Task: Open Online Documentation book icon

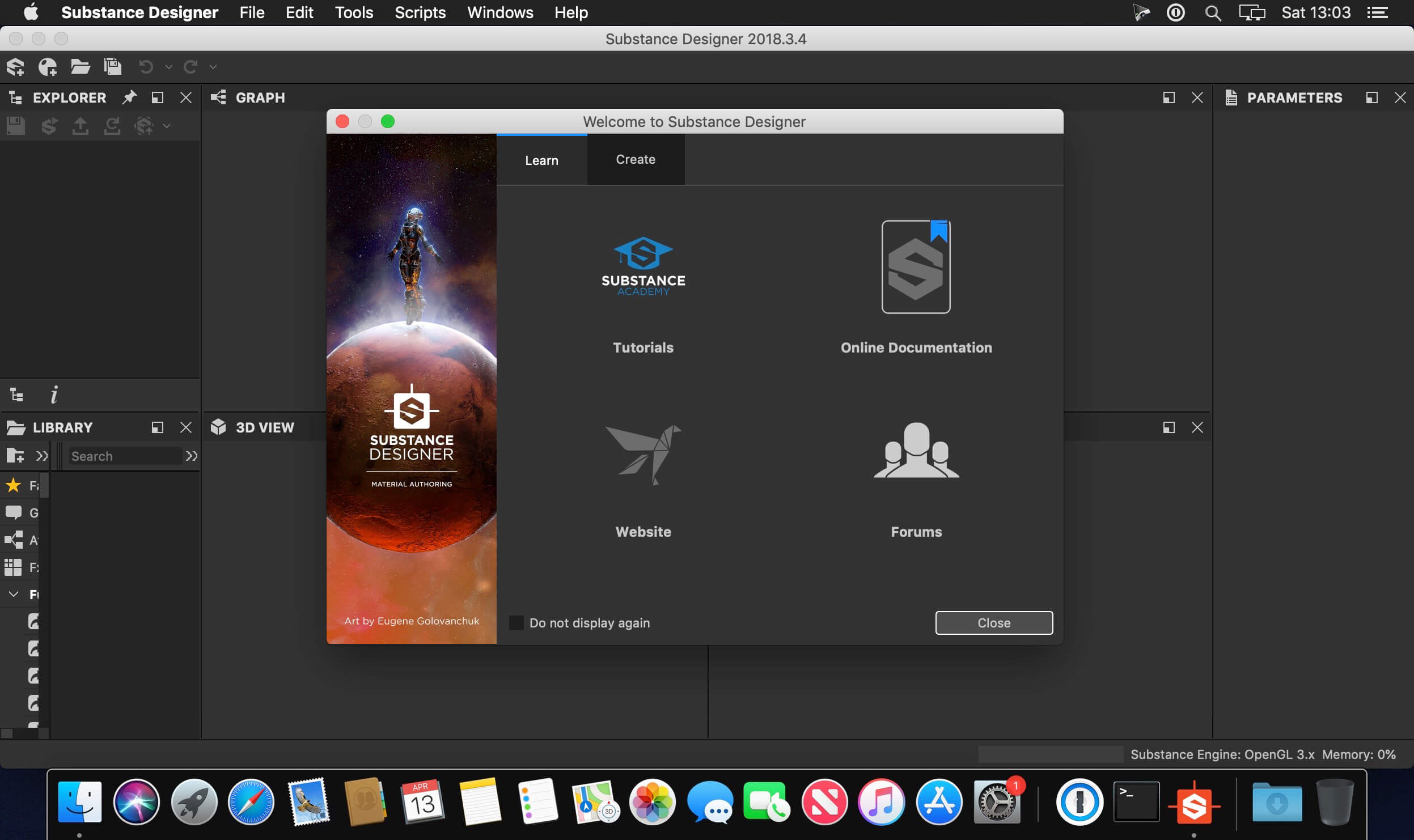Action: click(916, 266)
